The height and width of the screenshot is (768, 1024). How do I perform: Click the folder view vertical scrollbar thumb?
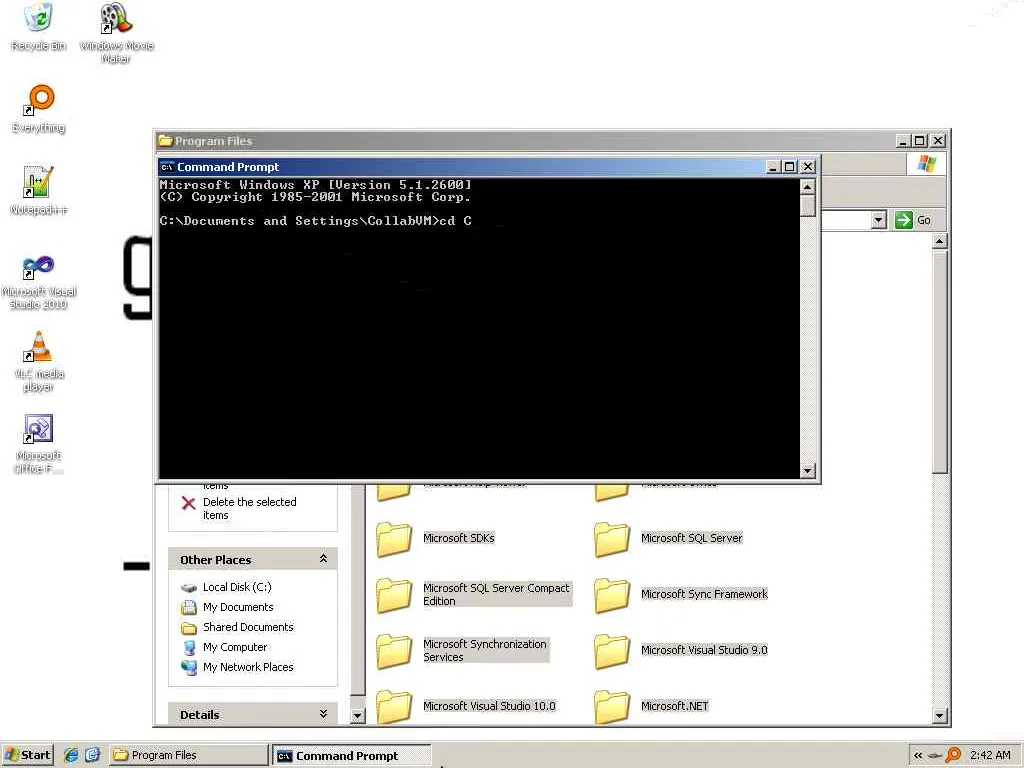(939, 362)
